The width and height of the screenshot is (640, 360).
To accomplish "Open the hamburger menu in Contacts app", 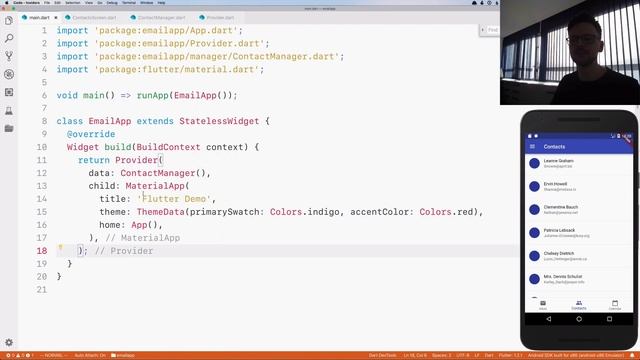I will (x=532, y=146).
